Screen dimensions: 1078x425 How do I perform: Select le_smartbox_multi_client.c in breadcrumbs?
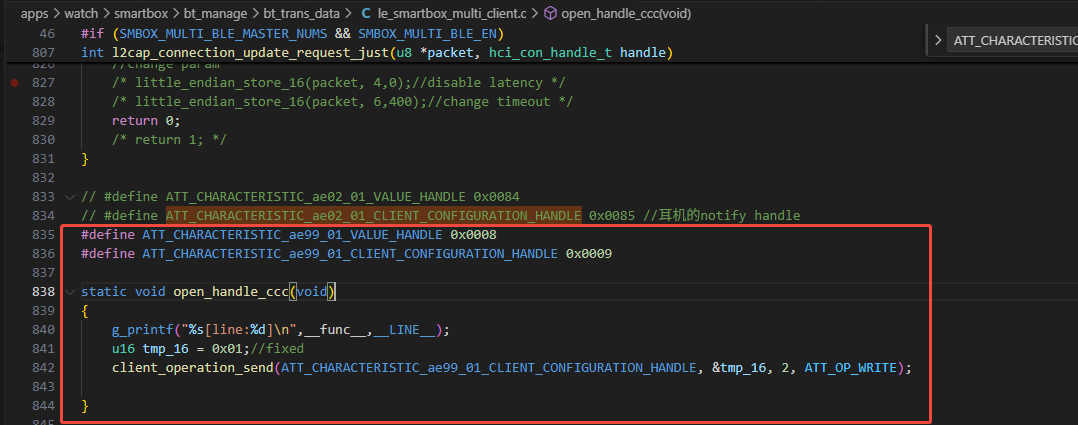pyautogui.click(x=452, y=13)
